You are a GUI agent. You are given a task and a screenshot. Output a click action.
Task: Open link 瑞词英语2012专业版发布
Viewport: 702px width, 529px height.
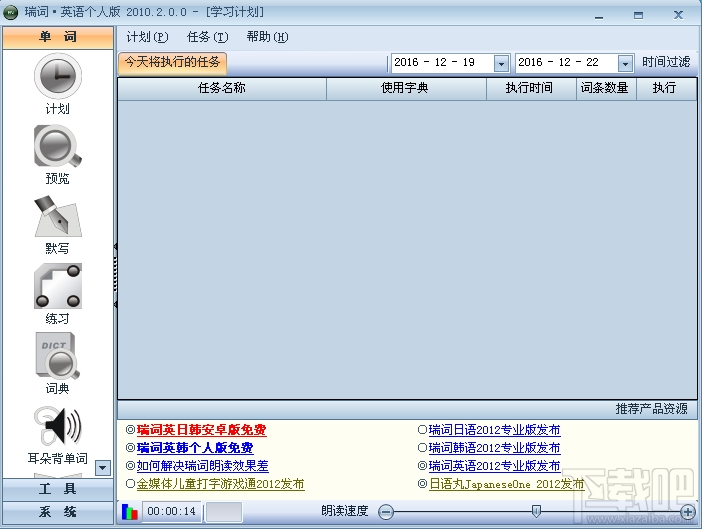coord(494,466)
